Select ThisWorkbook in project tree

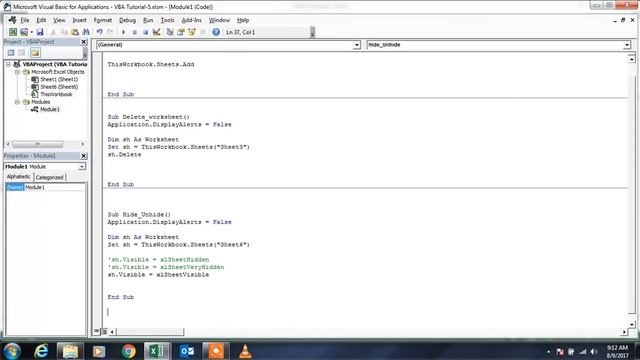click(56, 94)
